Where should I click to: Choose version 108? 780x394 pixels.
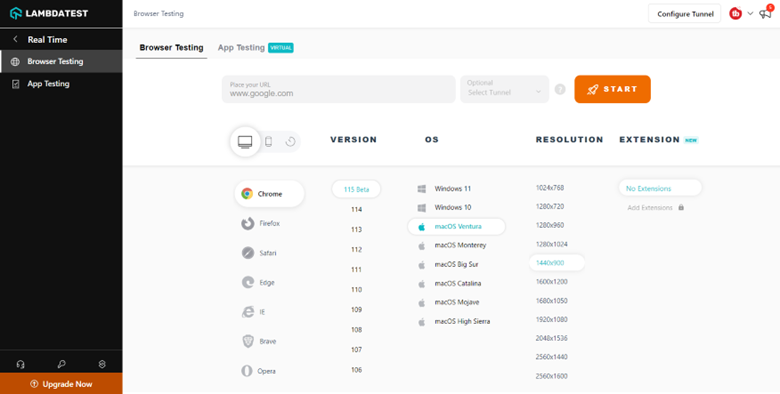point(356,330)
